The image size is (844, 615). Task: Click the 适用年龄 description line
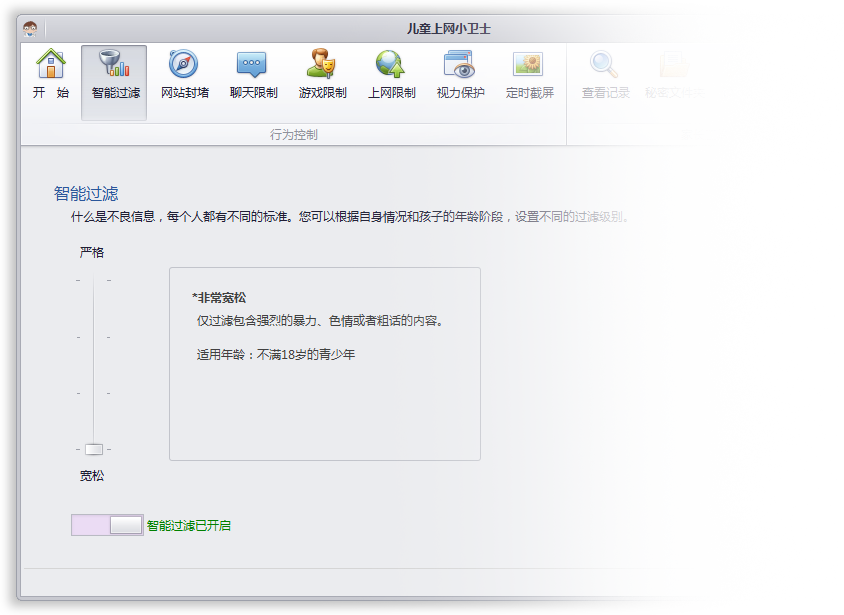click(x=276, y=355)
